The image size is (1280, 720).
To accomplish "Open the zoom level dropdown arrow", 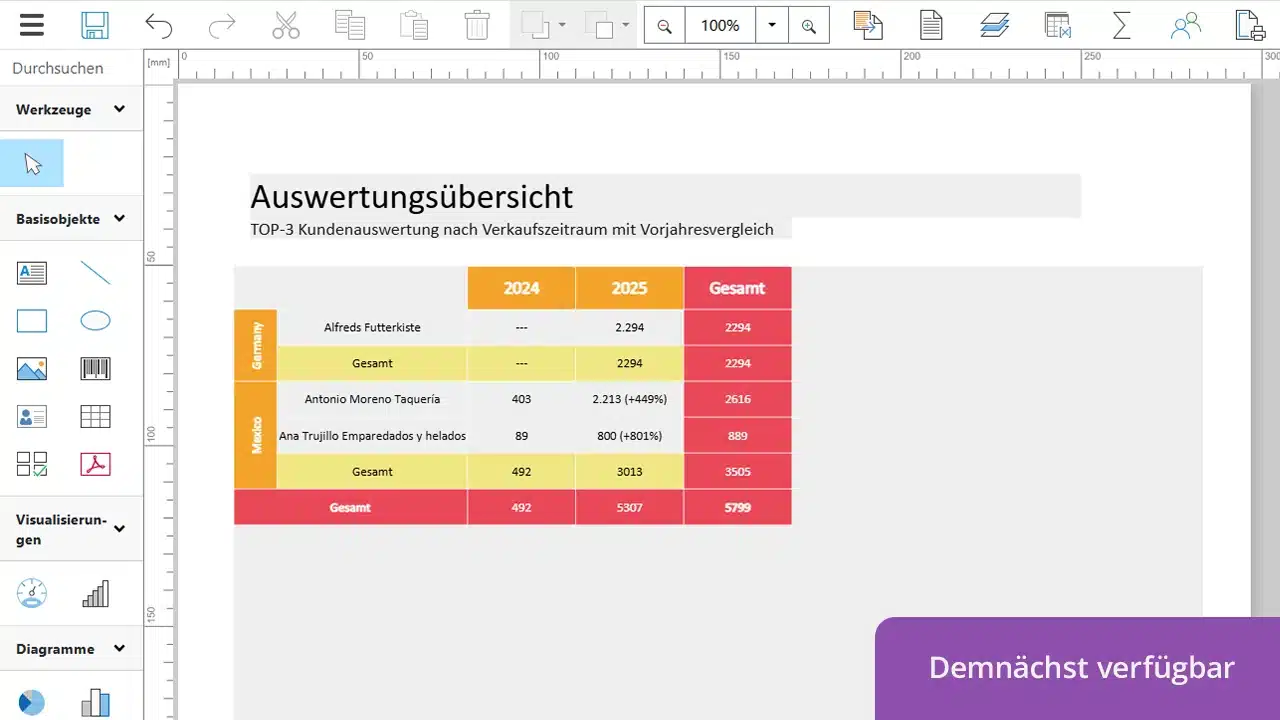I will tap(771, 25).
